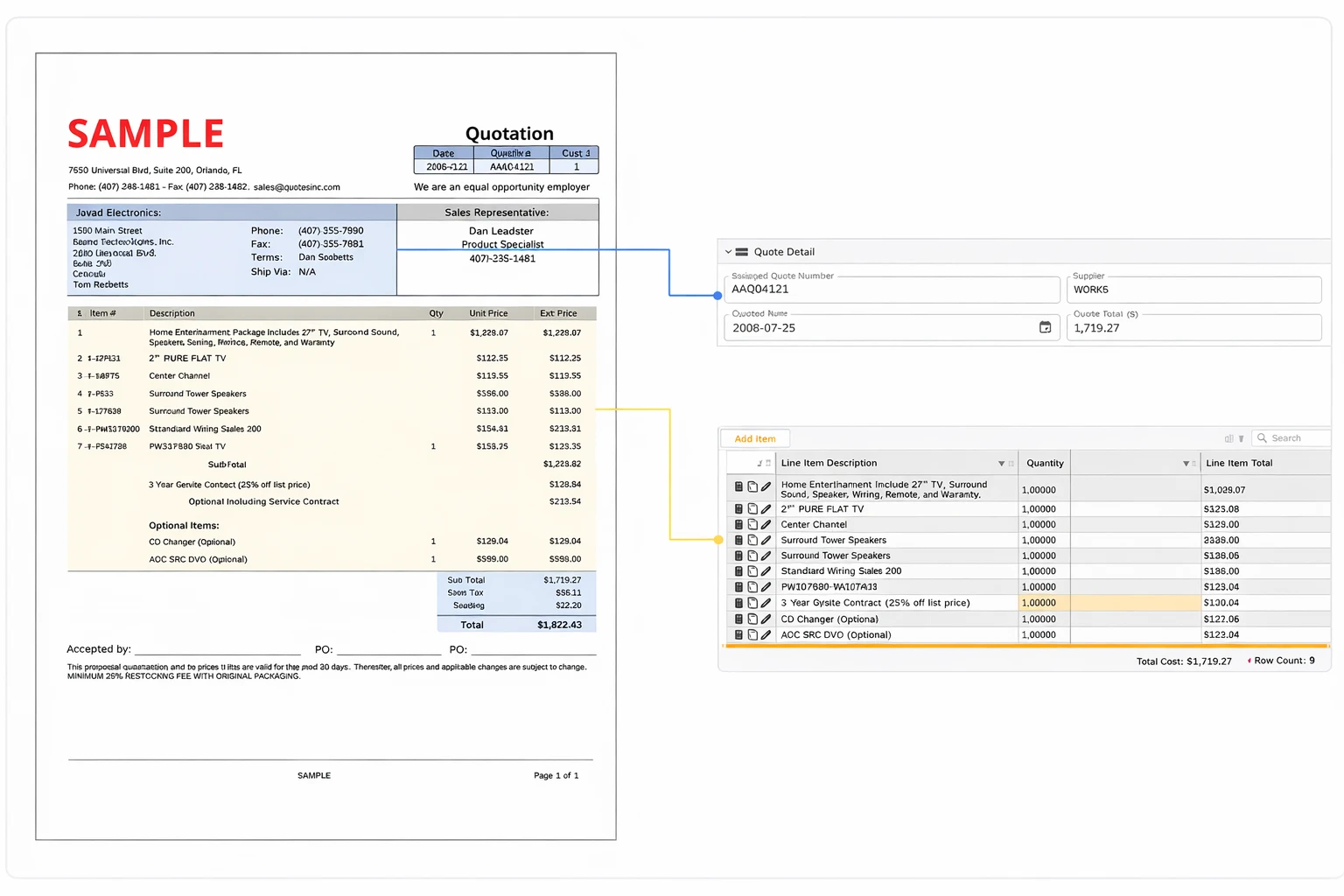Click the Supplier input field
Image resolution: width=1344 pixels, height=896 pixels.
click(x=1193, y=290)
